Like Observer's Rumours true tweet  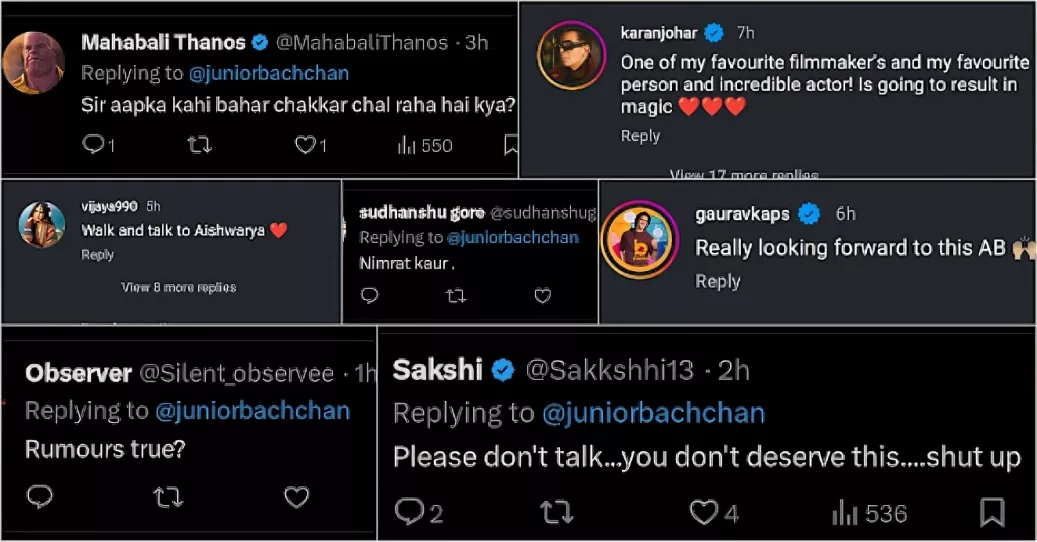pos(296,497)
